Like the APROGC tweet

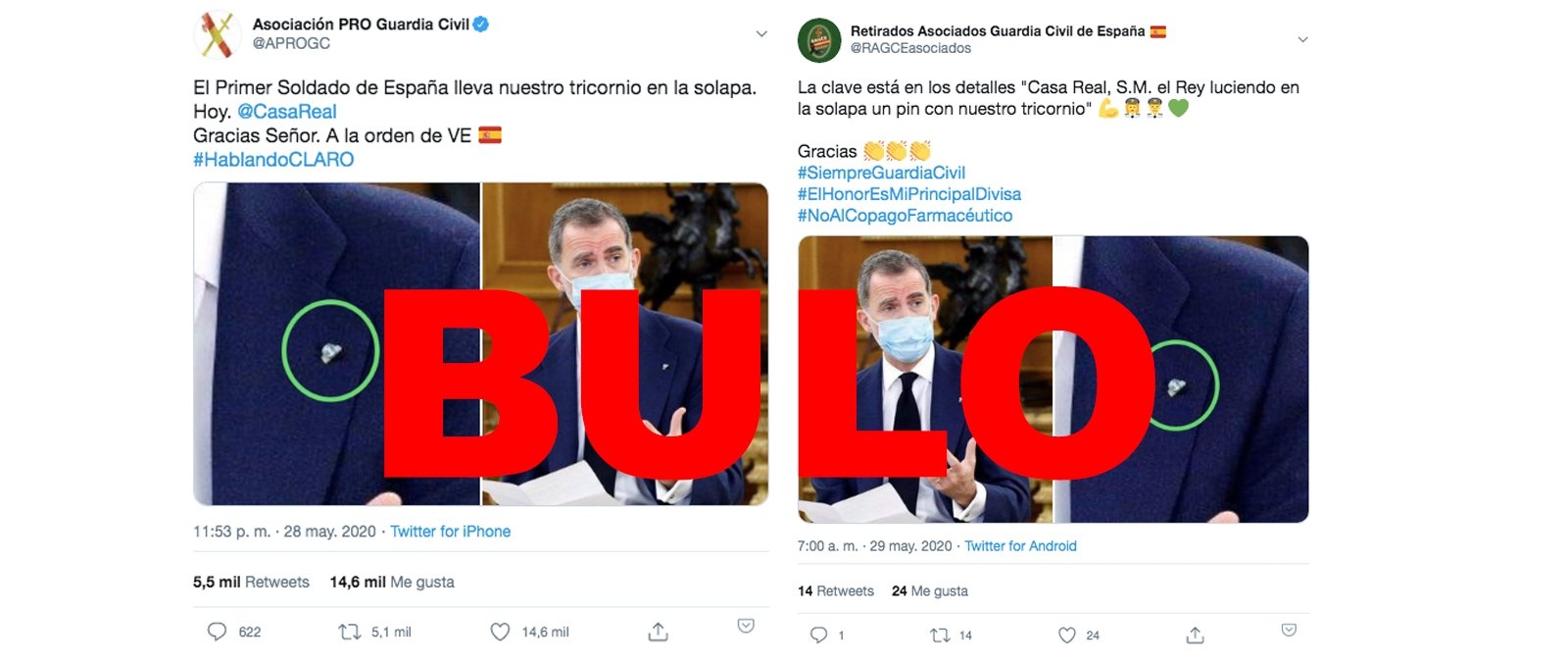pyautogui.click(x=500, y=633)
